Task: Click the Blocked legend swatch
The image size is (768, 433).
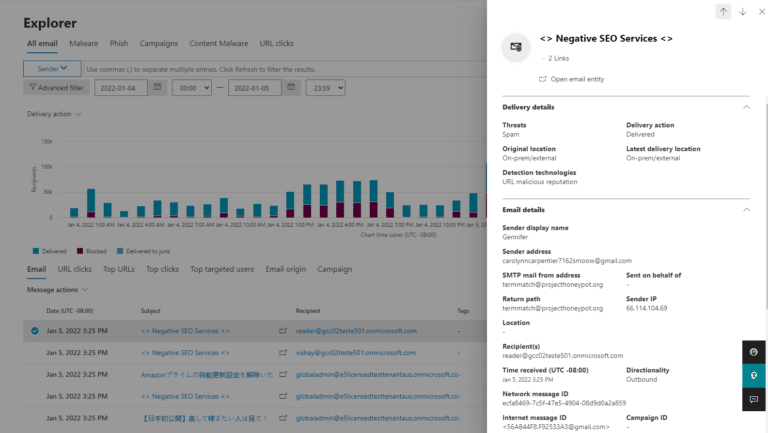Action: [x=79, y=251]
